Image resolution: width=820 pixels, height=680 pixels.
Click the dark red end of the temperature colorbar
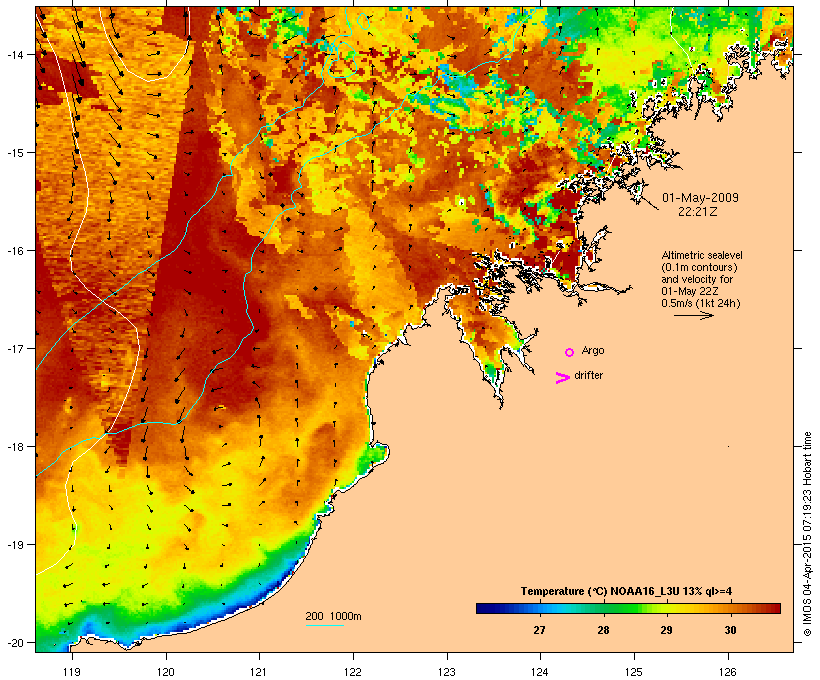774,608
